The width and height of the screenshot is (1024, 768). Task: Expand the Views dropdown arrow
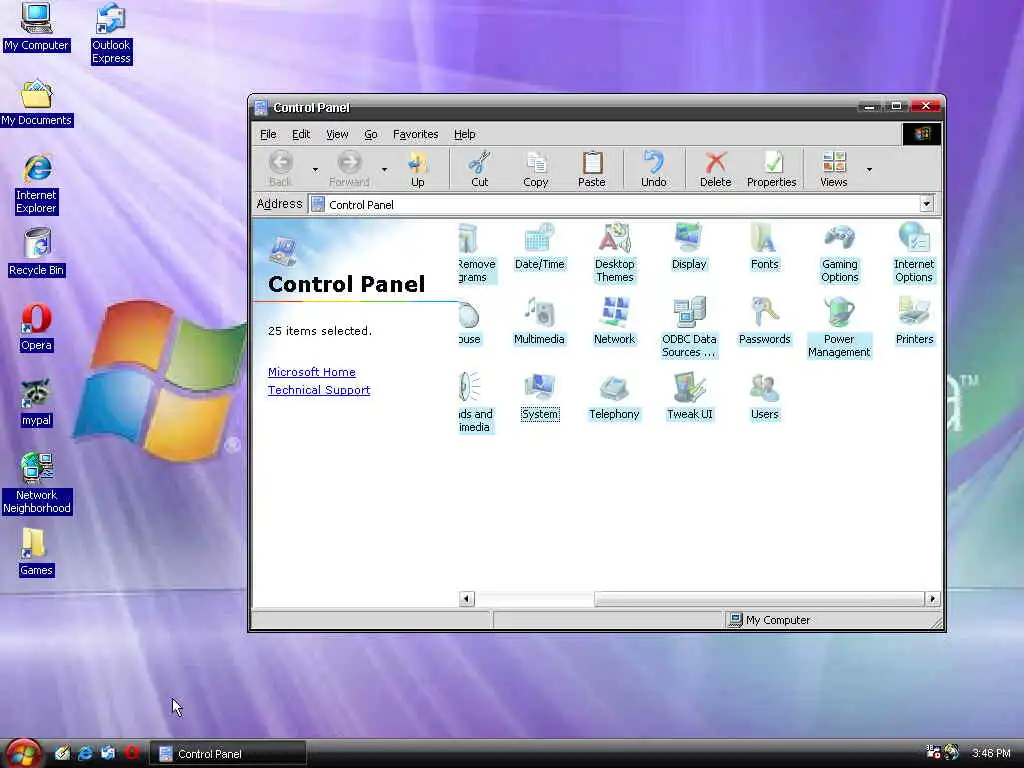tap(869, 170)
